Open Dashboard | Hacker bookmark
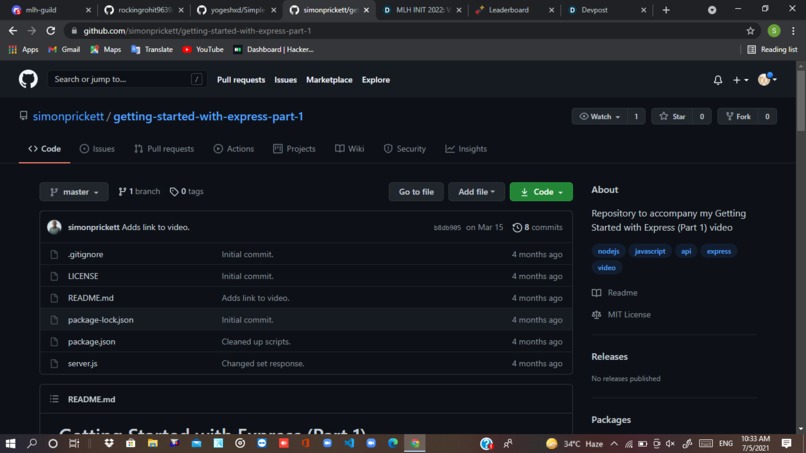Image resolution: width=806 pixels, height=453 pixels. click(x=273, y=49)
